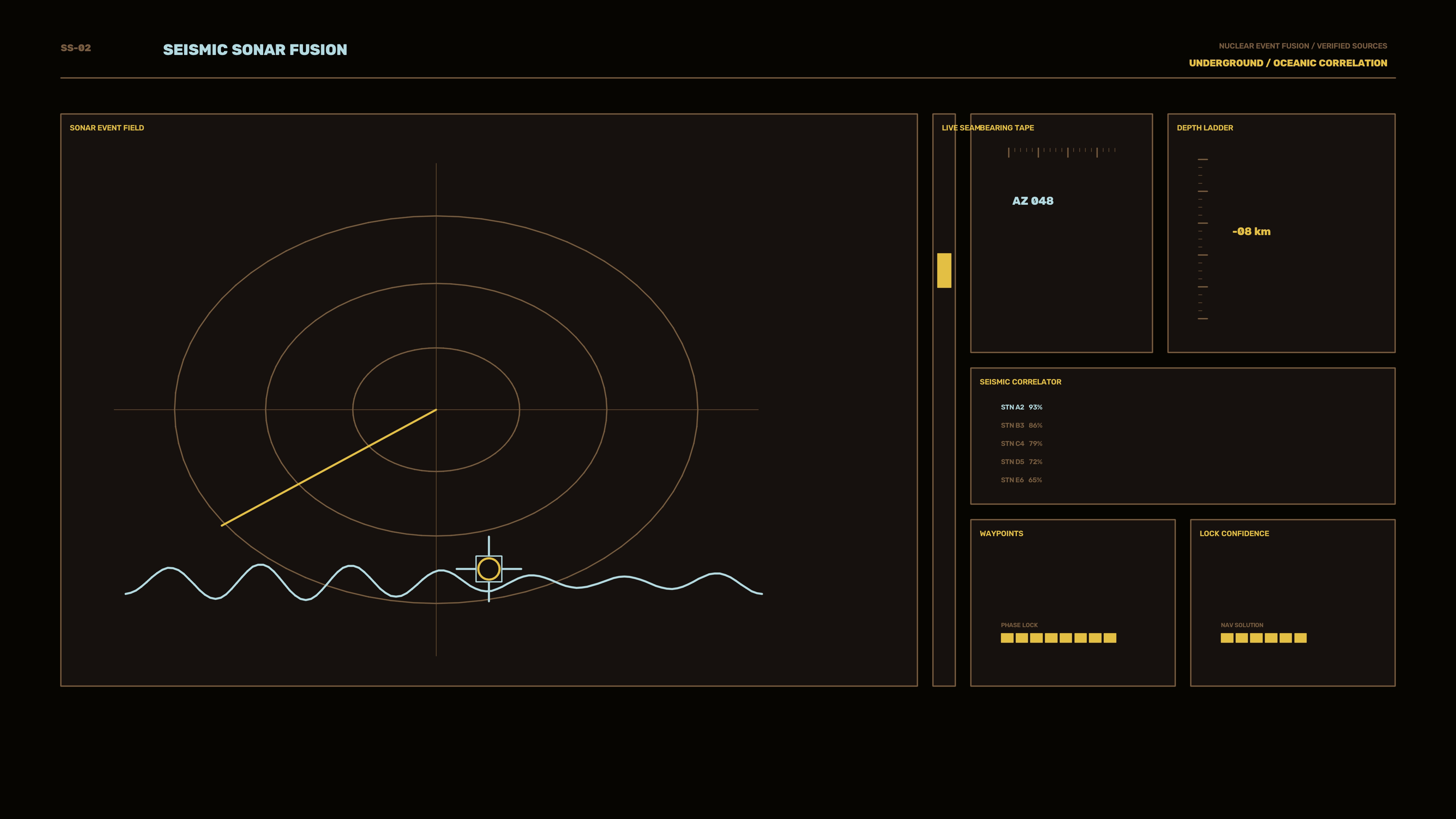1456x819 pixels.
Task: Click the NAV SOLUTION segmented bar
Action: click(1263, 637)
